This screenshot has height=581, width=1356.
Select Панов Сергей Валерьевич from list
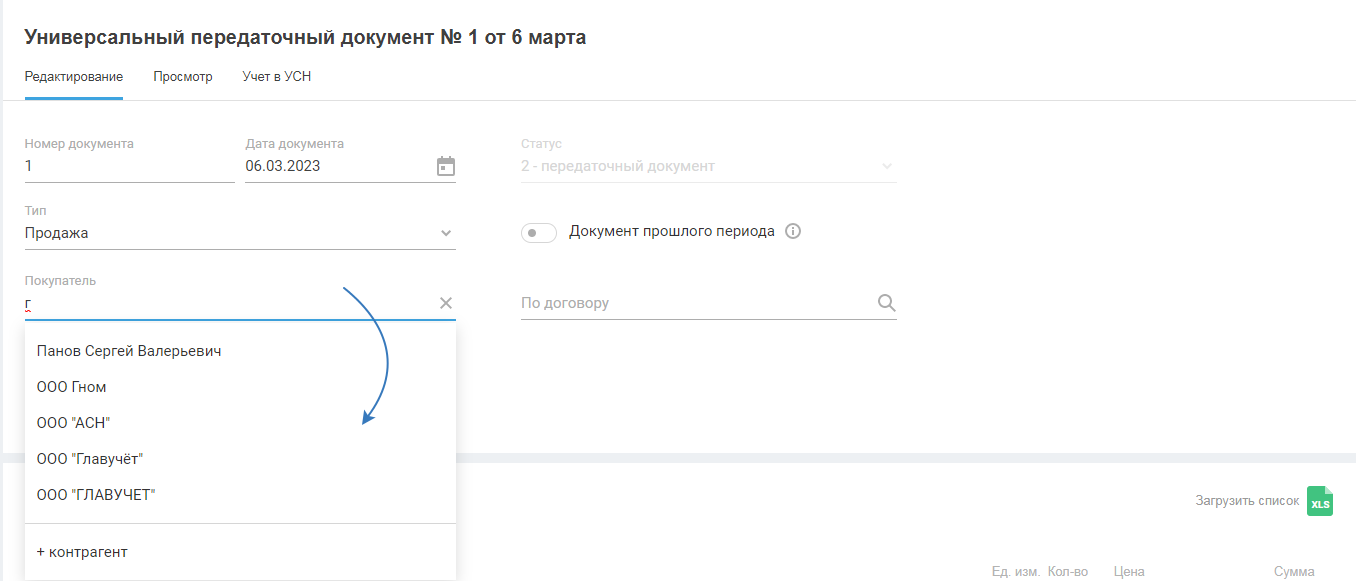(x=129, y=351)
